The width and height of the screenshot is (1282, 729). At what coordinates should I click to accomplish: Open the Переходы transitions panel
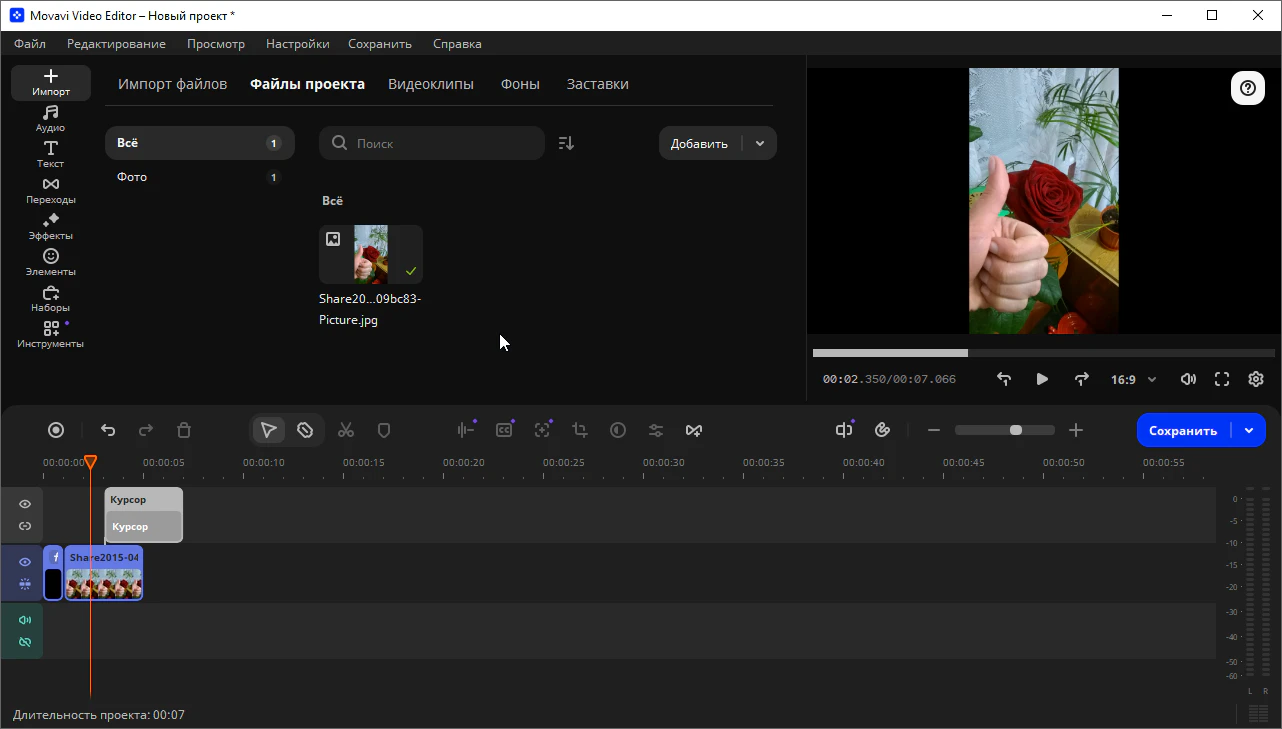[x=51, y=190]
